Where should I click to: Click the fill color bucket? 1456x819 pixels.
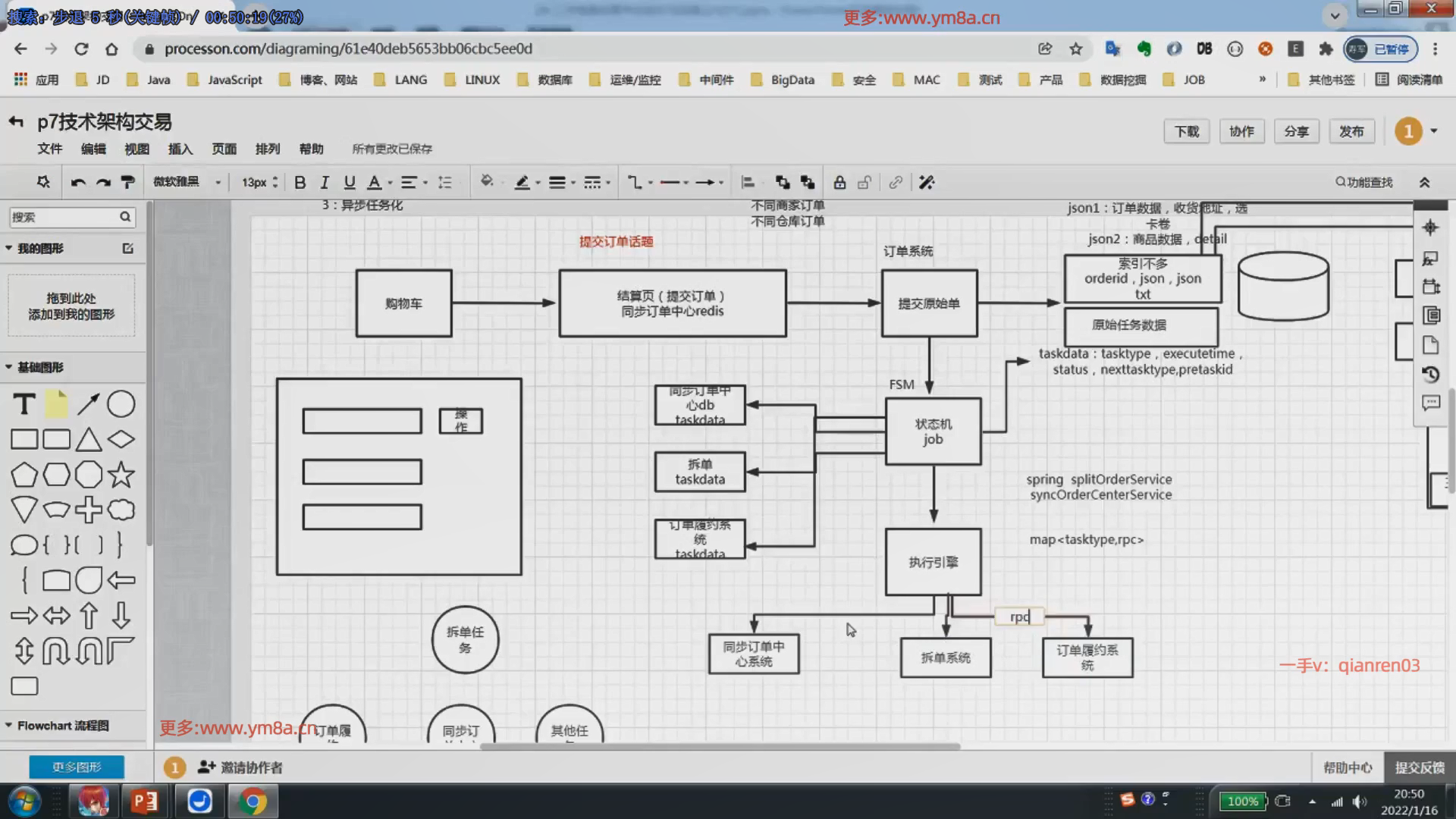[x=487, y=181]
